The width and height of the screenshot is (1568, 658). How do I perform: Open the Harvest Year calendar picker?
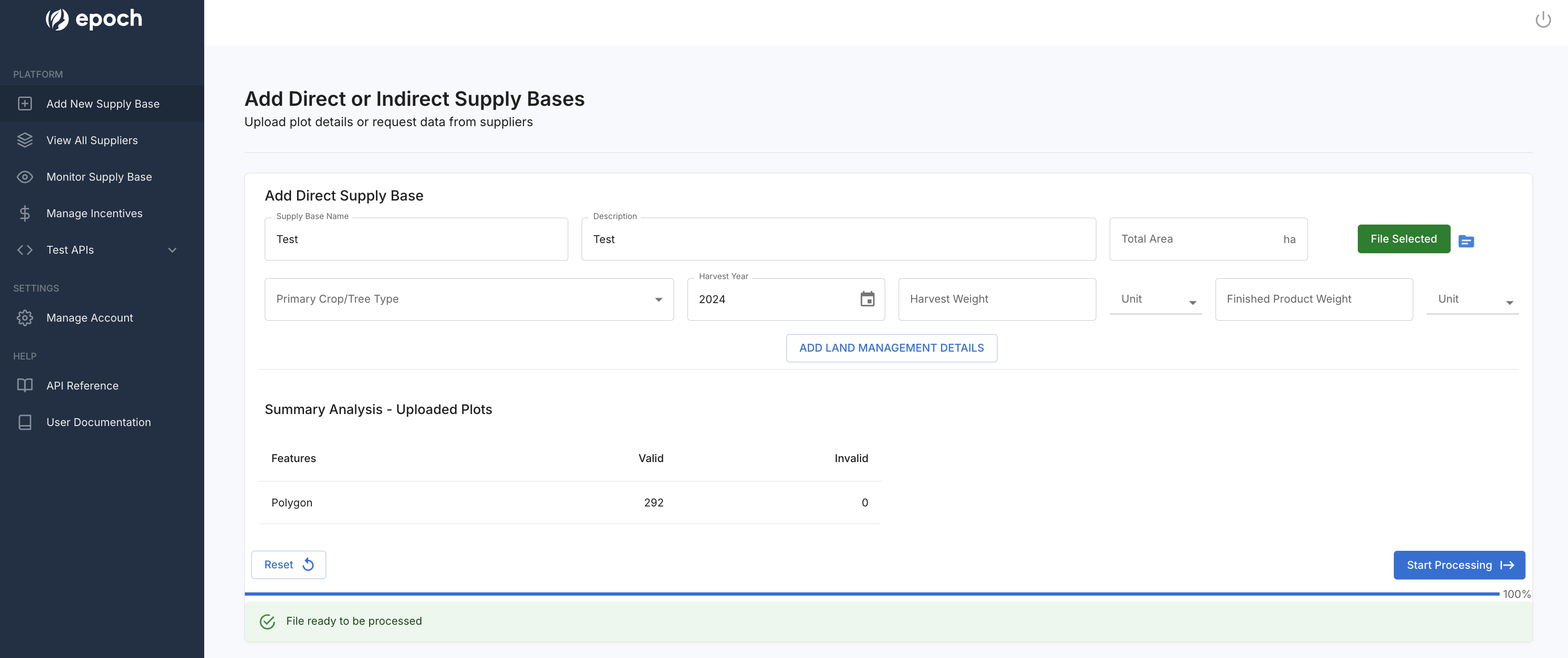tap(867, 299)
